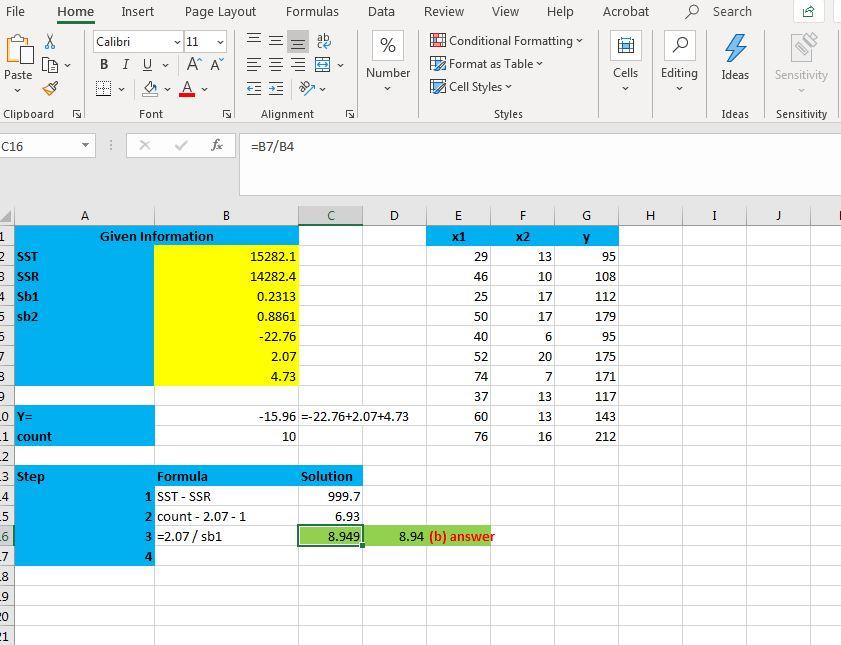Apply the Percent number style
The height and width of the screenshot is (645, 841).
click(x=386, y=45)
